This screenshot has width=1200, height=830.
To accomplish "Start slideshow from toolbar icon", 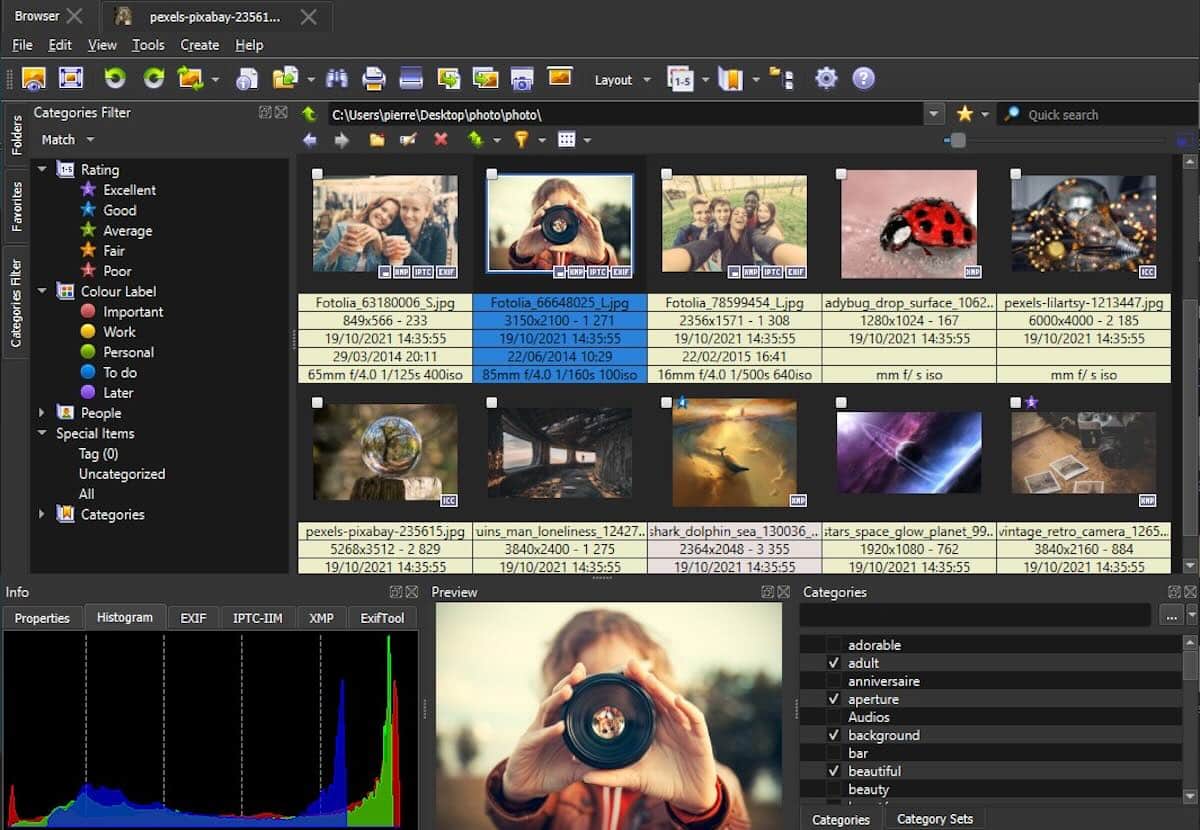I will tap(559, 77).
